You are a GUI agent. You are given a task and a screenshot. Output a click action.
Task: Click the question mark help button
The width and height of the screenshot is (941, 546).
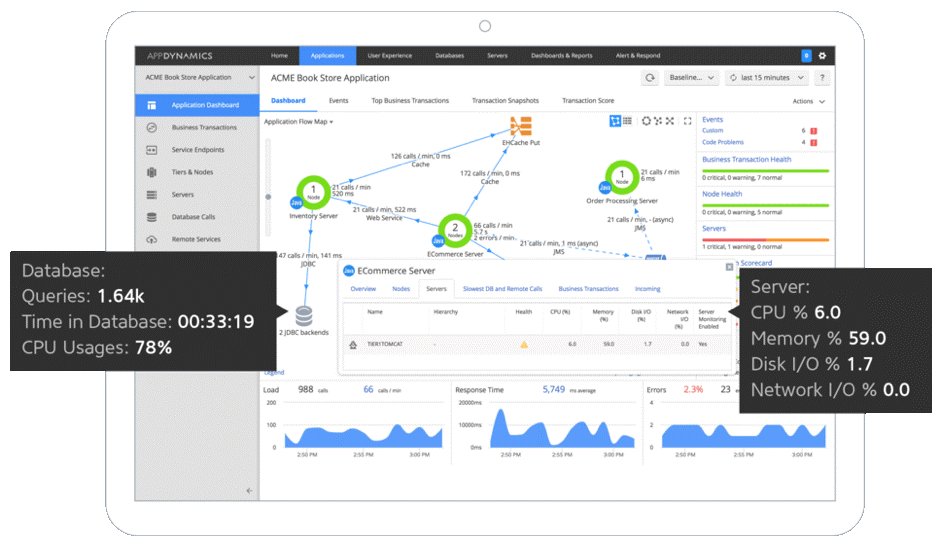click(822, 77)
